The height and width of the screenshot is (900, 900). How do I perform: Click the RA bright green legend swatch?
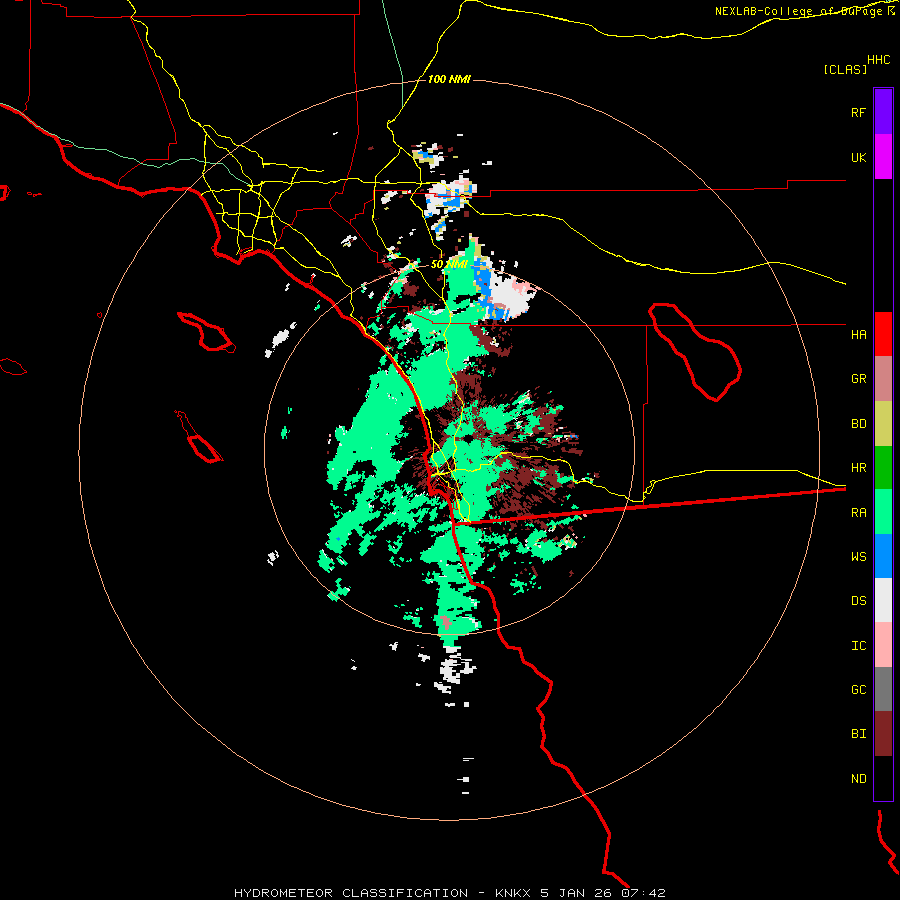[883, 512]
